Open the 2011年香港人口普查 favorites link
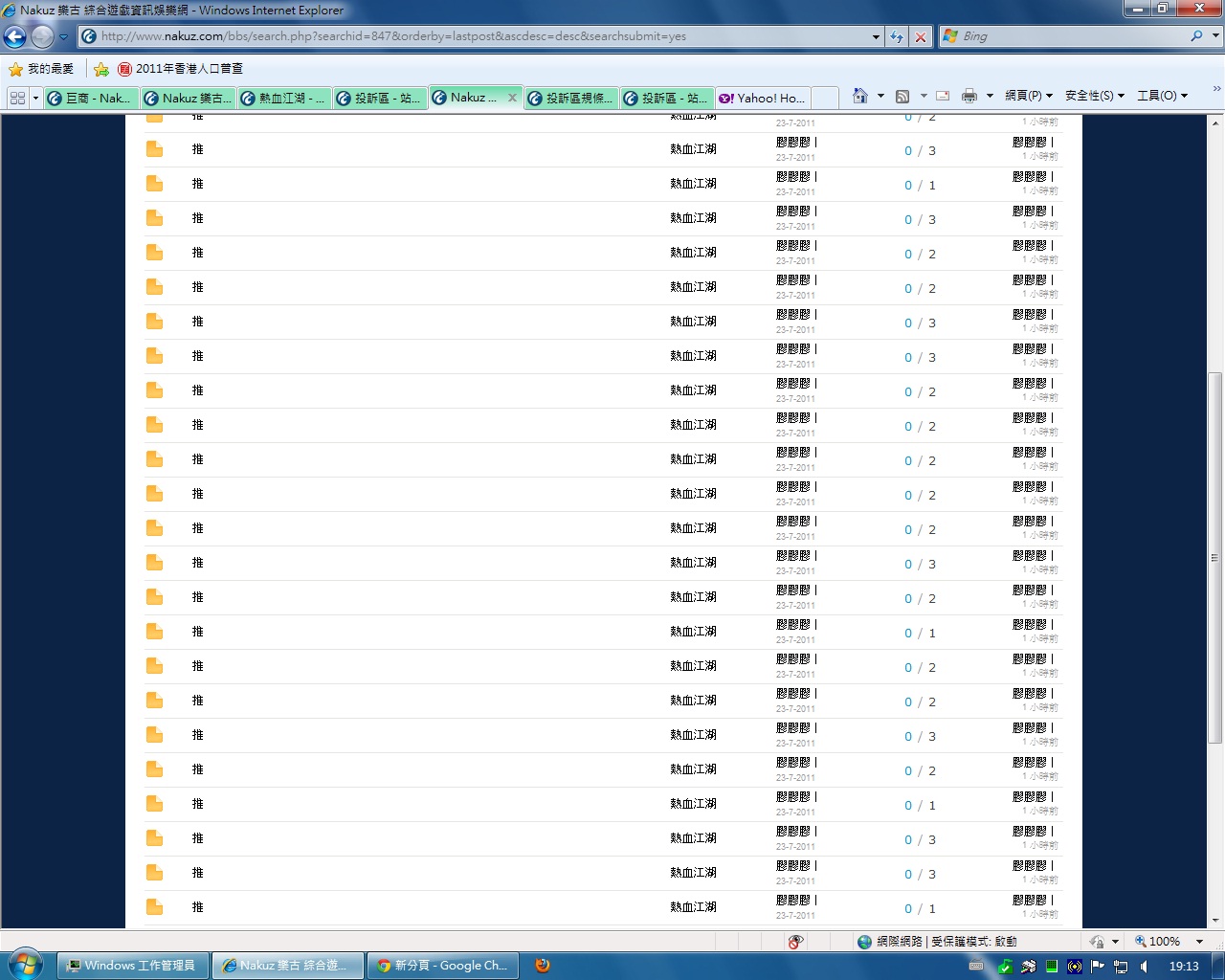The image size is (1225, 980). (x=180, y=69)
